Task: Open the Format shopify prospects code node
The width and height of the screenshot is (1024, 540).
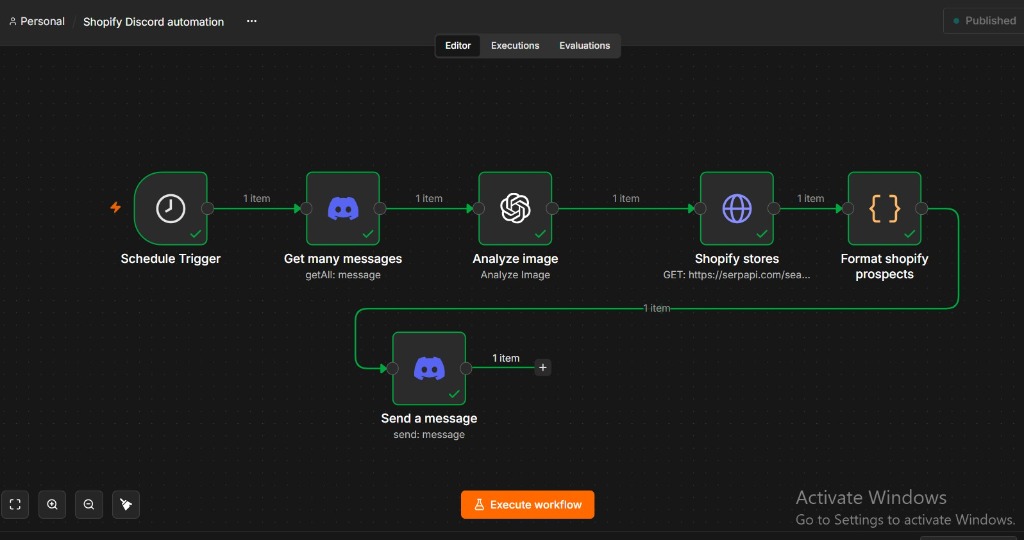Action: 884,208
